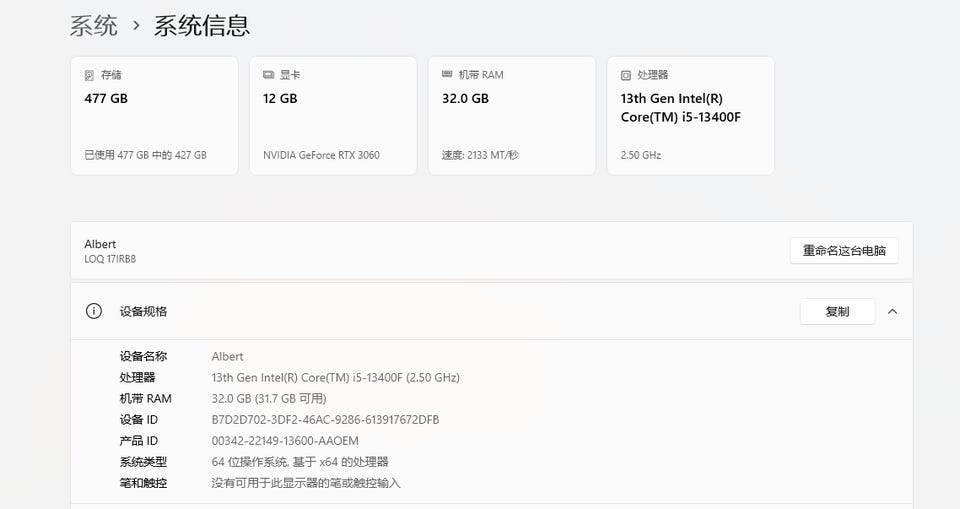Click the storage icon in 存储 card

coord(89,75)
